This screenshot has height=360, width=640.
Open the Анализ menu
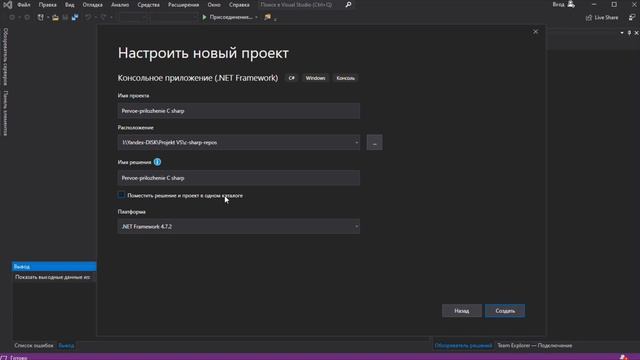120,5
